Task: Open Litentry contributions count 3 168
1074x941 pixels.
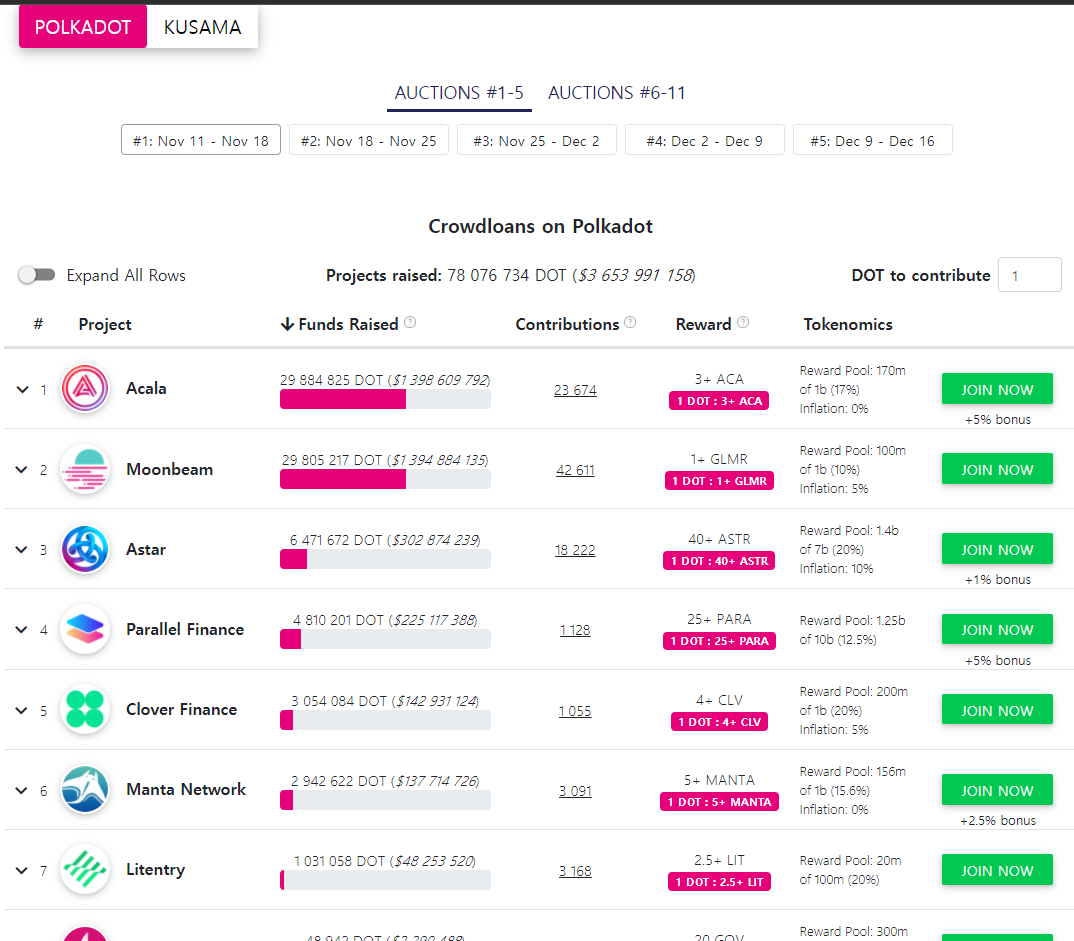Action: coord(575,871)
